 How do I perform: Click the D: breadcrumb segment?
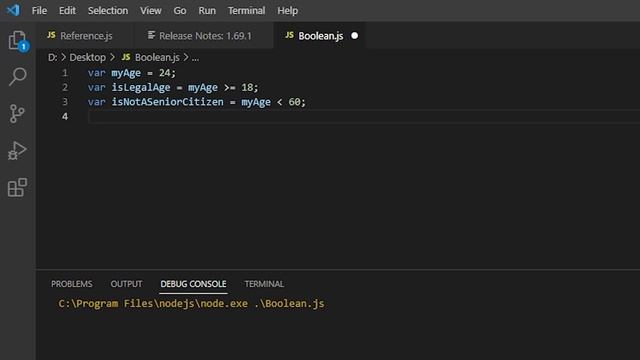[52, 58]
